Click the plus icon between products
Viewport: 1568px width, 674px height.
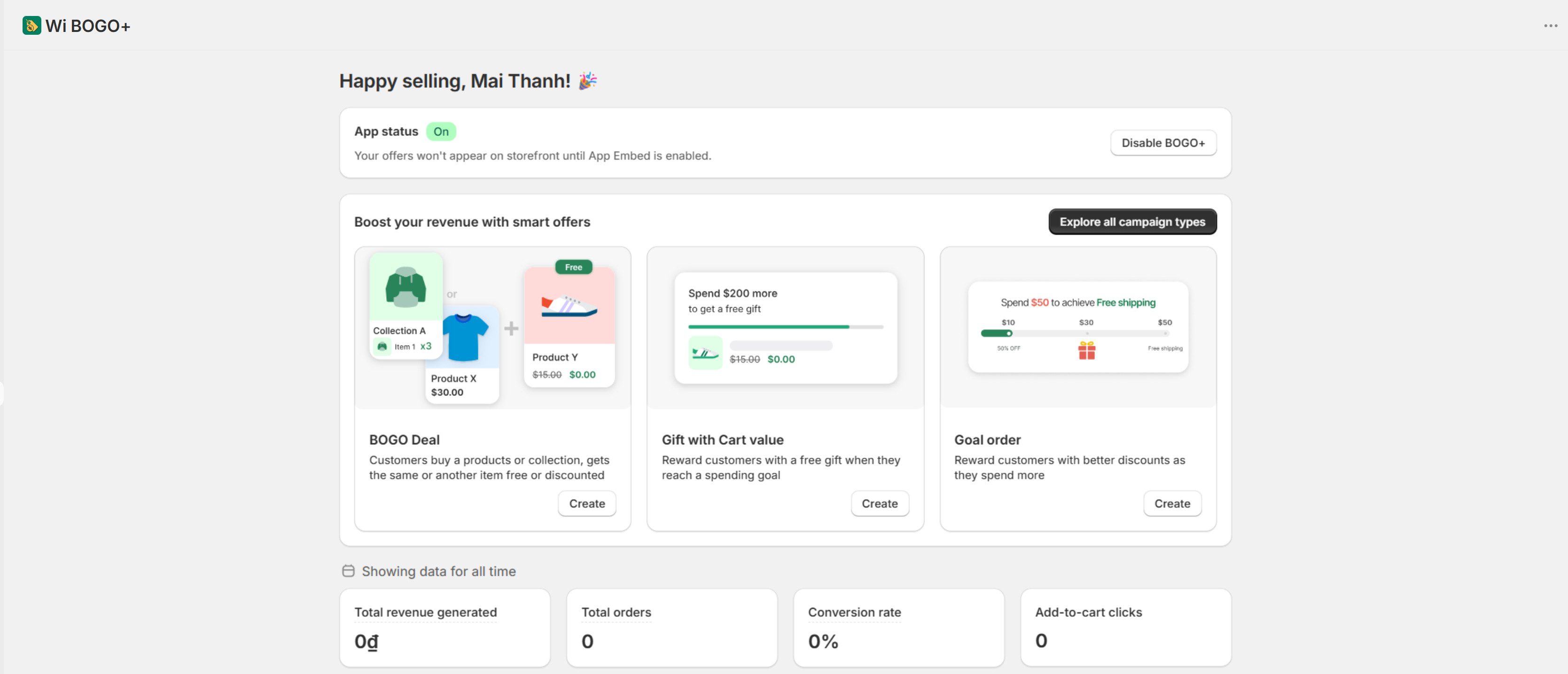coord(511,328)
